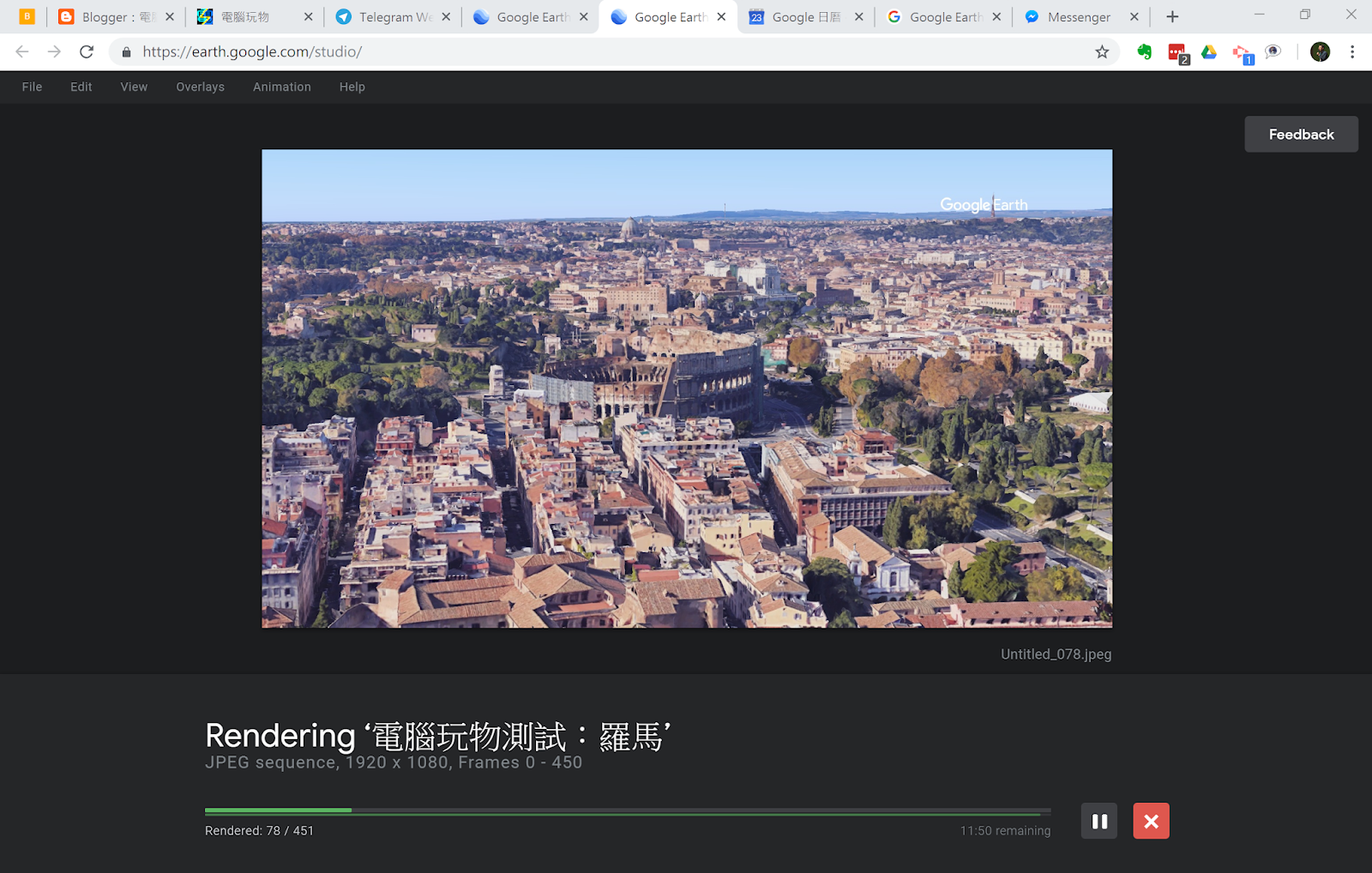Open the Google Drive extension
This screenshot has width=1372, height=873.
click(1209, 51)
